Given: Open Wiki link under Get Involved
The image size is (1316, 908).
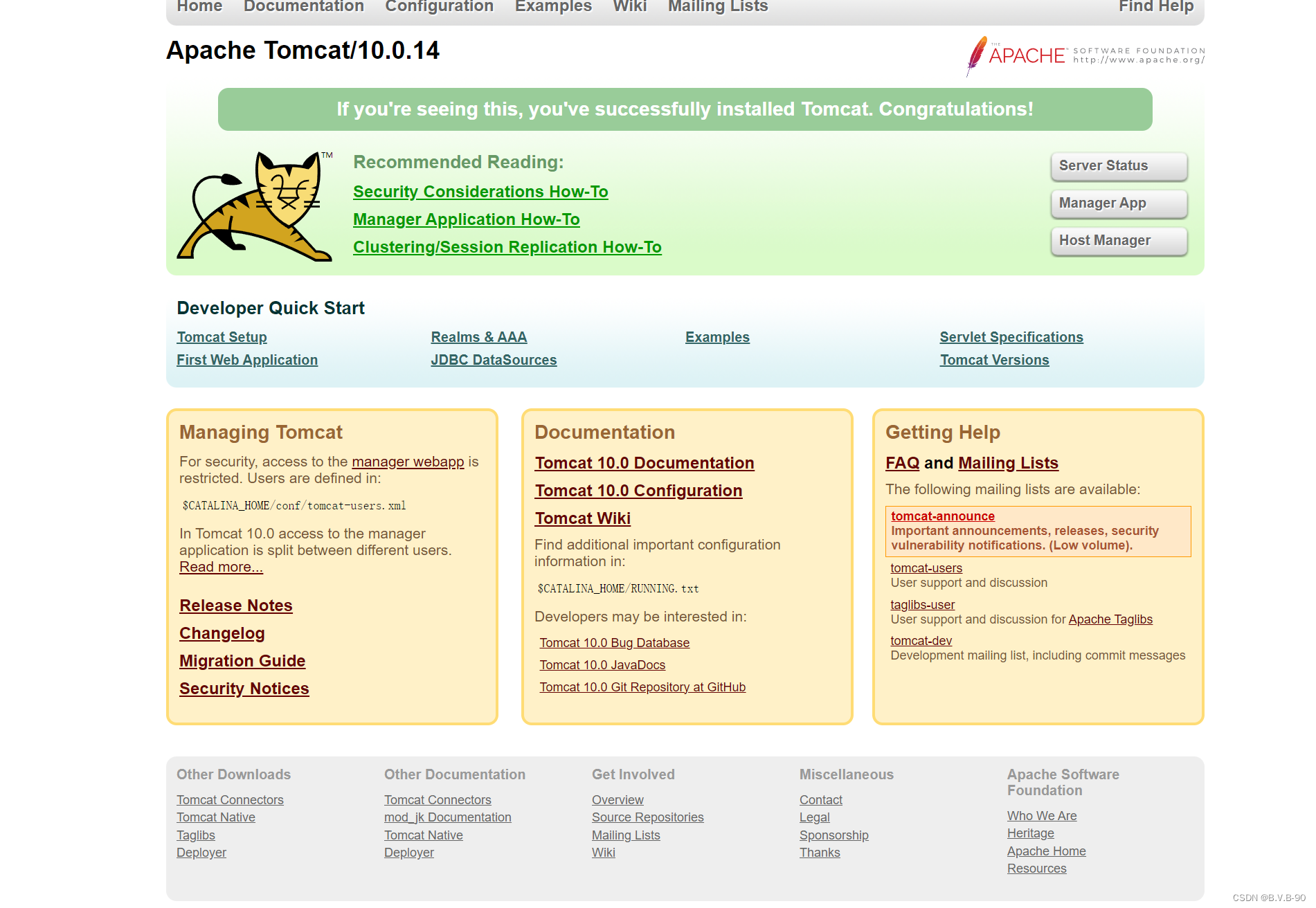Looking at the screenshot, I should coord(604,853).
